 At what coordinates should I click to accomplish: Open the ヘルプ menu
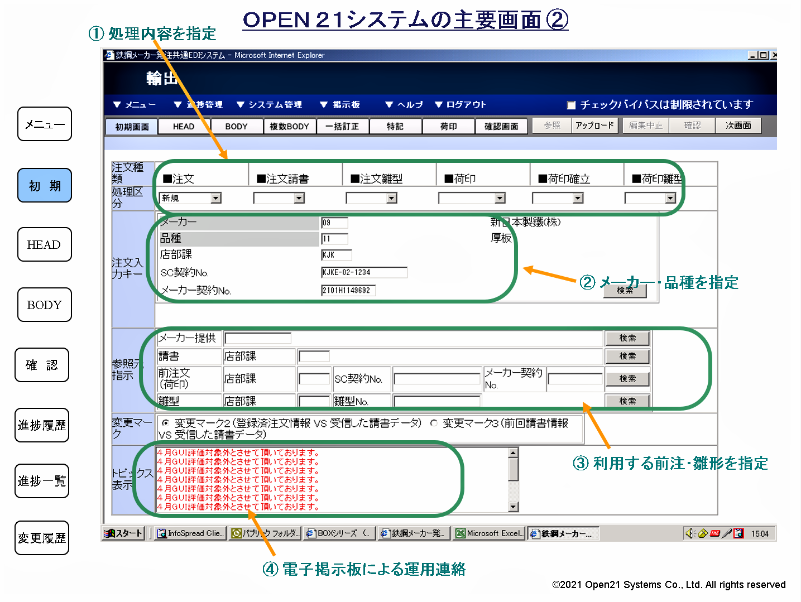(404, 105)
